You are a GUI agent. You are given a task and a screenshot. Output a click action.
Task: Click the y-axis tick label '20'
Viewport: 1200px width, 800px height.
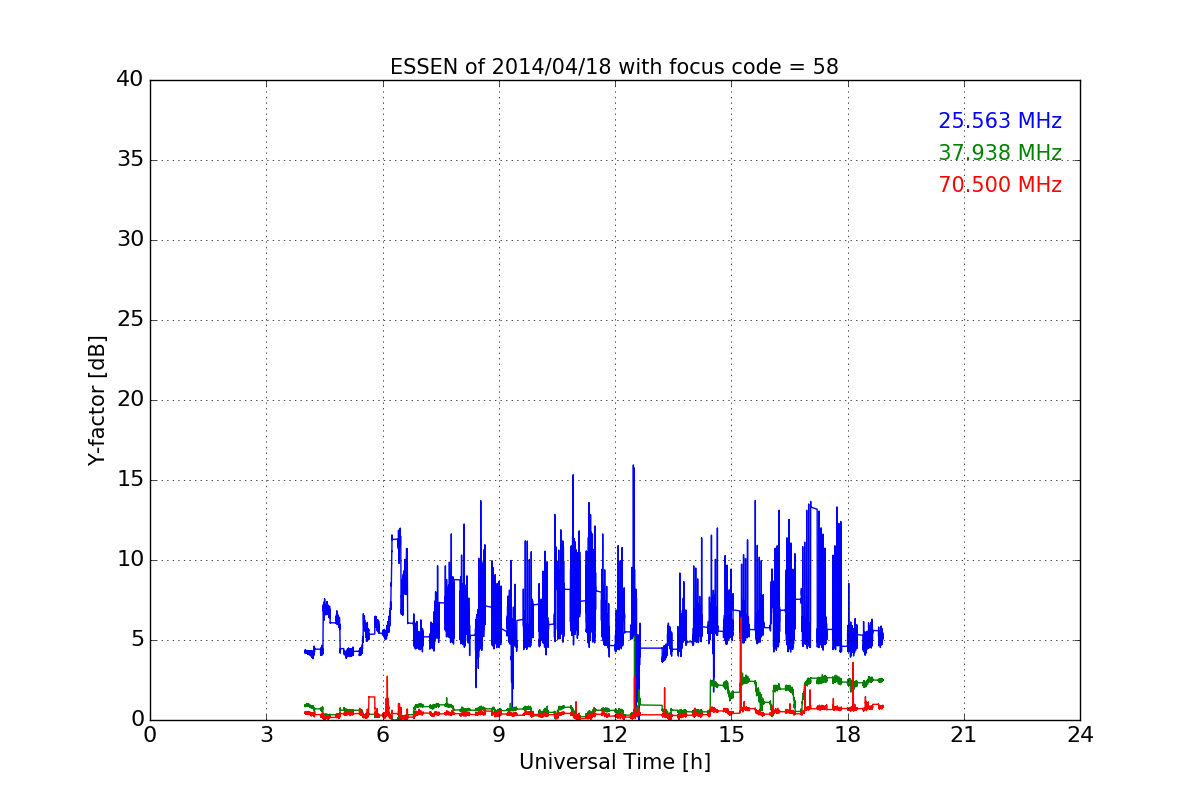click(x=130, y=400)
